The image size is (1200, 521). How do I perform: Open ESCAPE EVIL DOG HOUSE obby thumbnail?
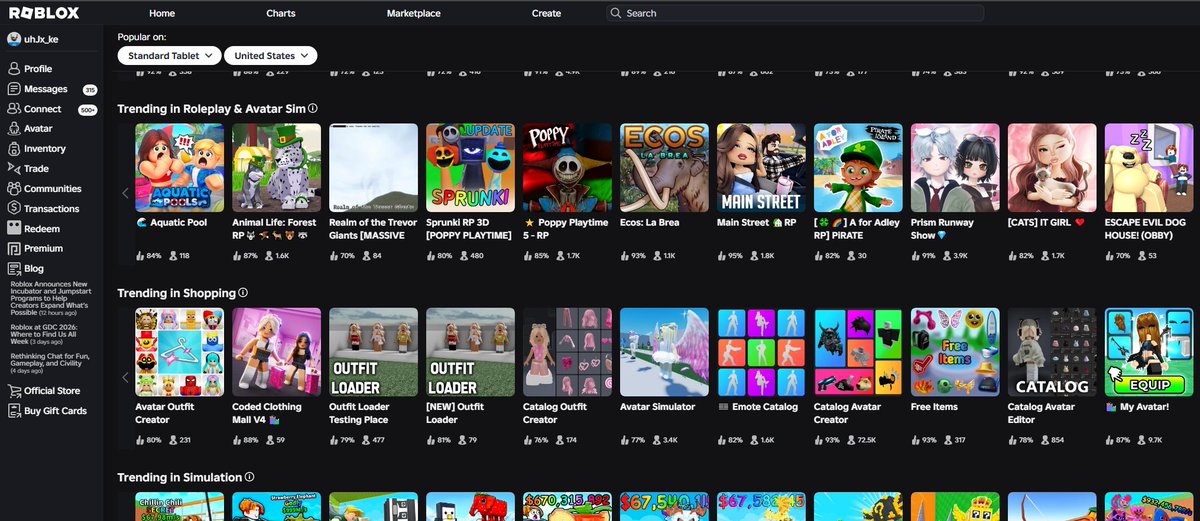[x=1150, y=168]
